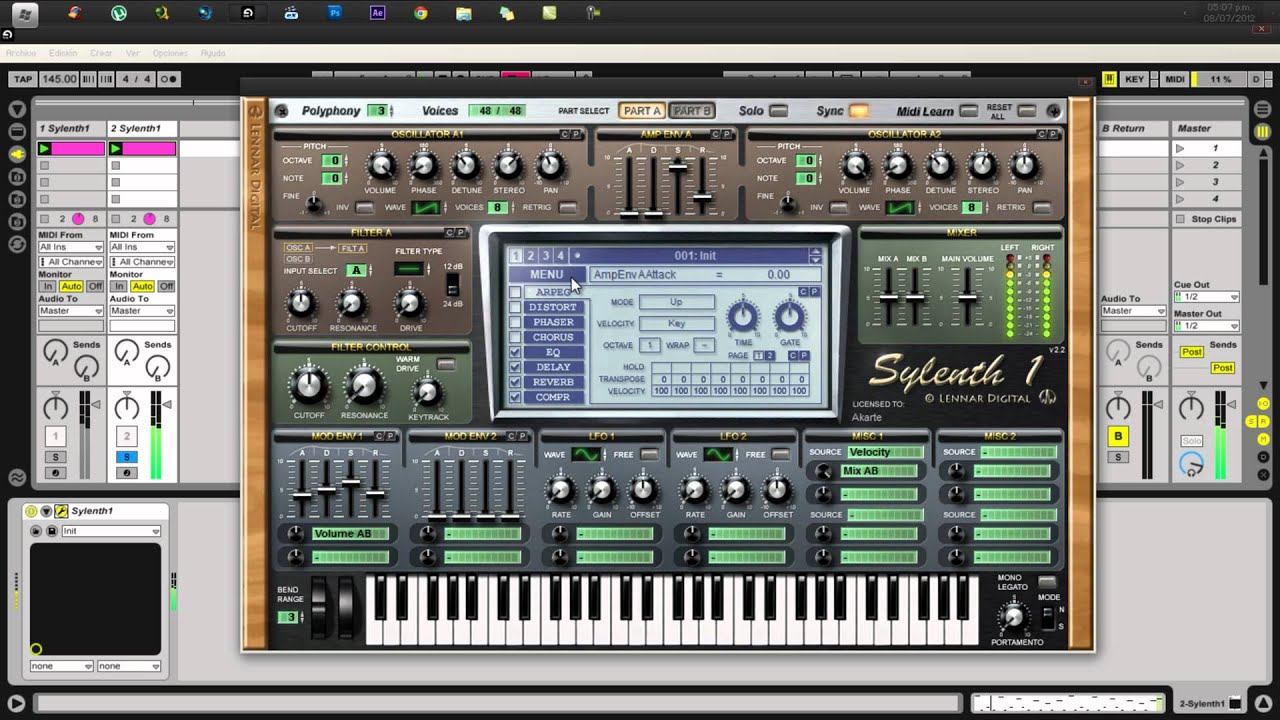This screenshot has height=720, width=1280.
Task: Click the KEY map mode button
Action: pyautogui.click(x=1135, y=79)
